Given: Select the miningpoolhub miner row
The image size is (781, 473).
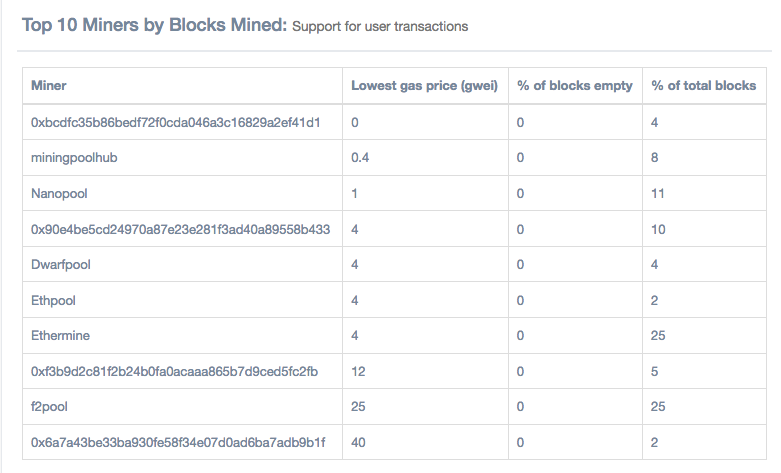Looking at the screenshot, I should [78, 158].
